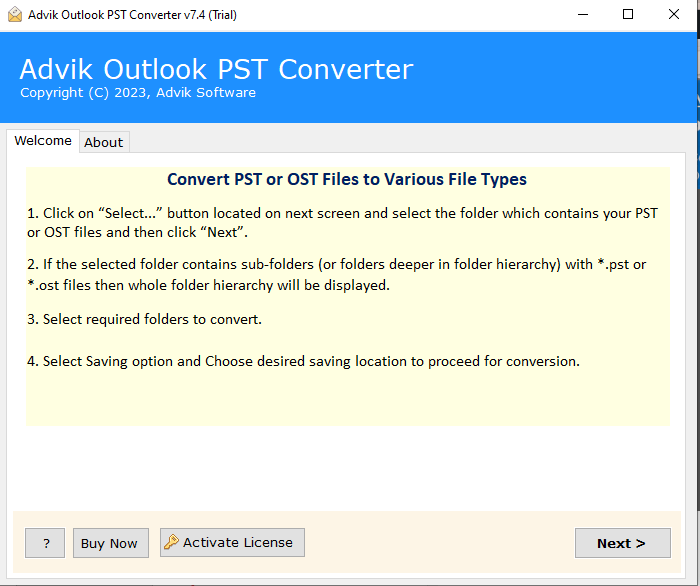Image resolution: width=700 pixels, height=586 pixels.
Task: Proceed with the Next > button
Action: (622, 543)
